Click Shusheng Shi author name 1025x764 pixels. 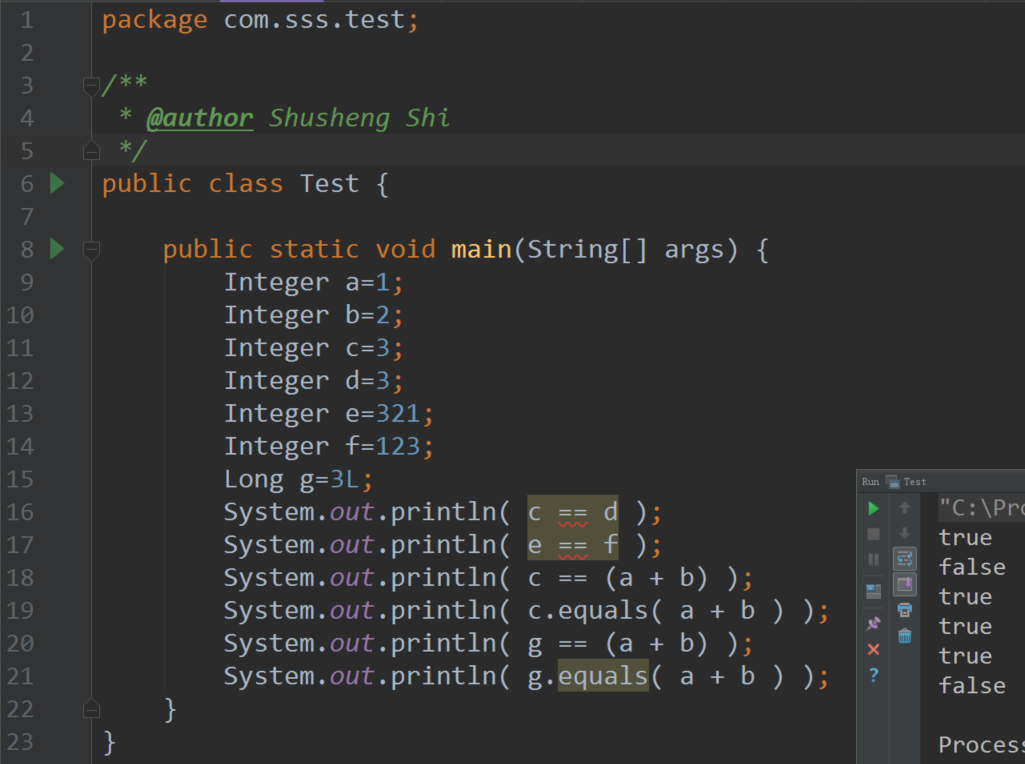point(360,118)
